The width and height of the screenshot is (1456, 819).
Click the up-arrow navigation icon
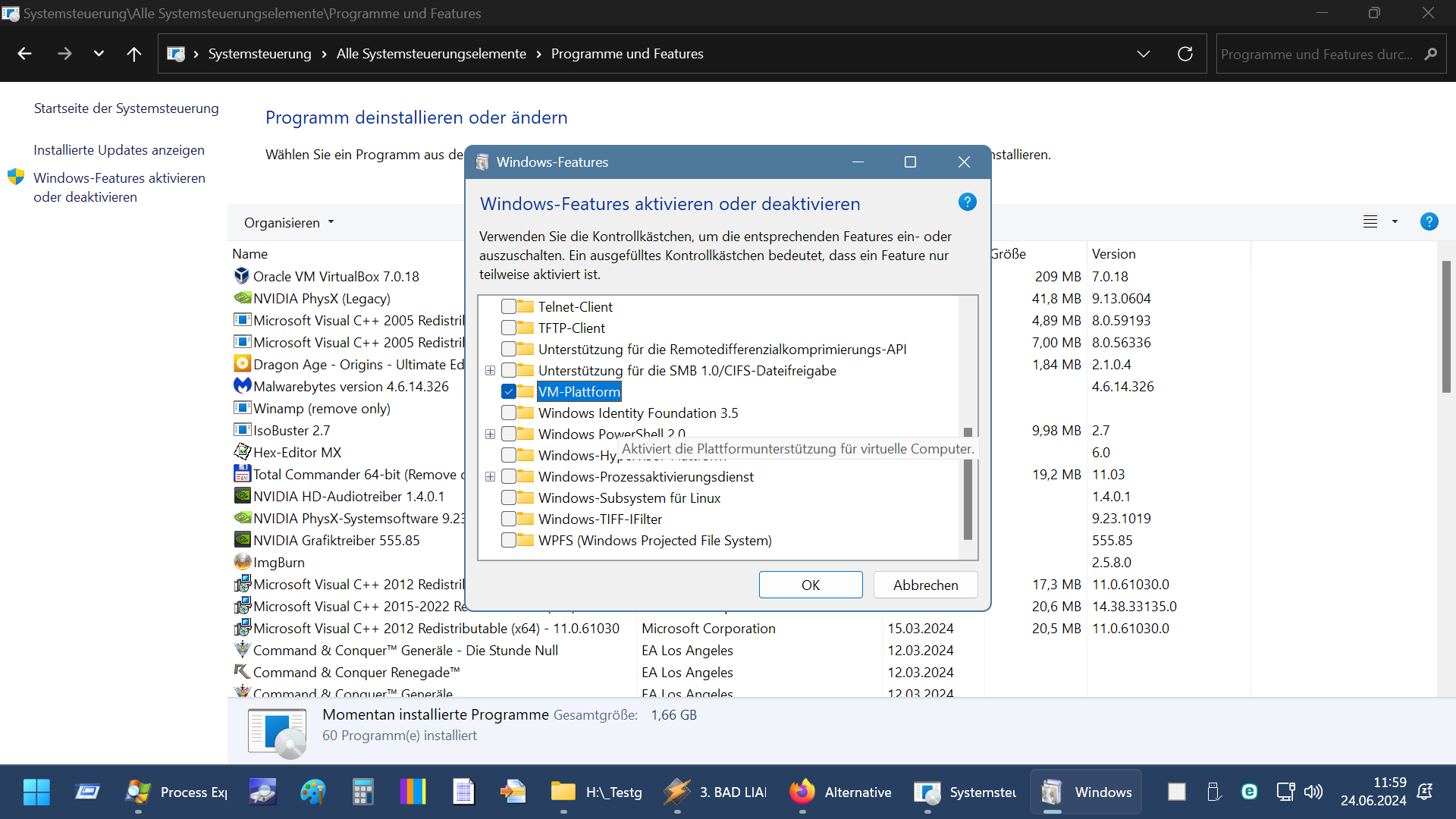[x=134, y=54]
